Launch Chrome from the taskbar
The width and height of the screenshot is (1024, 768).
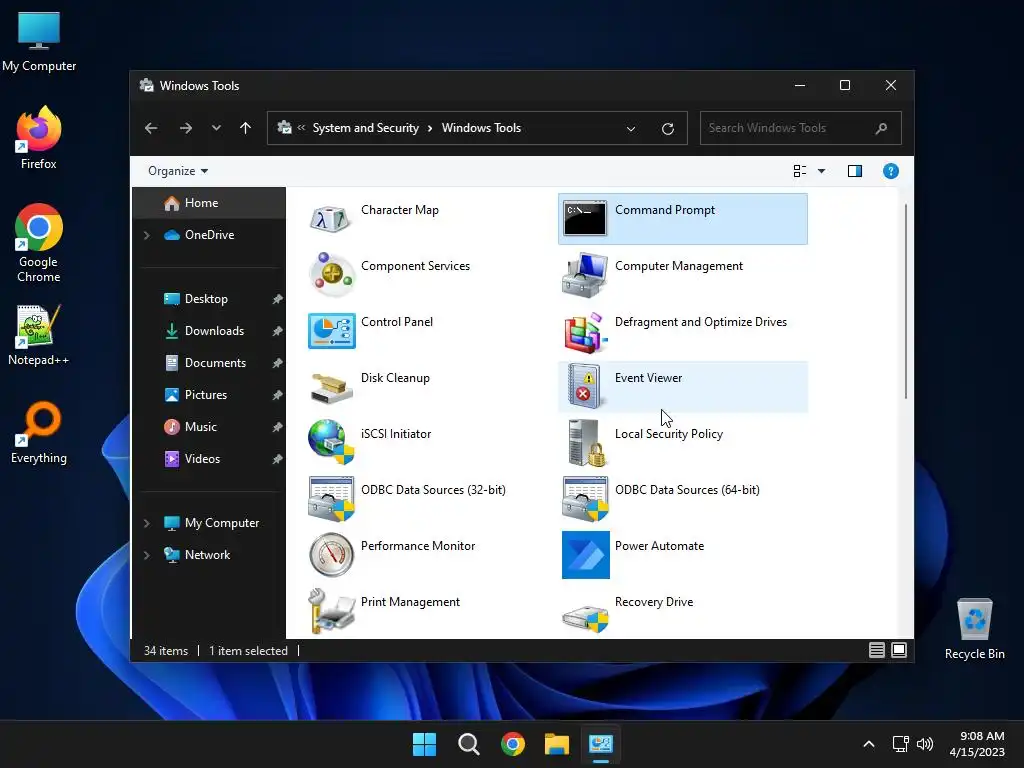coord(513,744)
